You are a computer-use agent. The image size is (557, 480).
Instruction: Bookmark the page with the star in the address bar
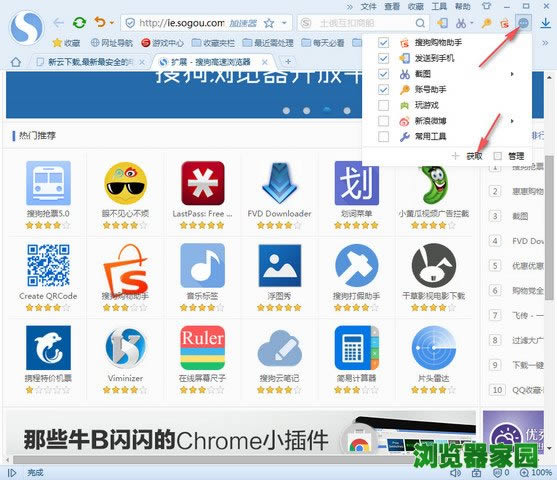pos(269,23)
